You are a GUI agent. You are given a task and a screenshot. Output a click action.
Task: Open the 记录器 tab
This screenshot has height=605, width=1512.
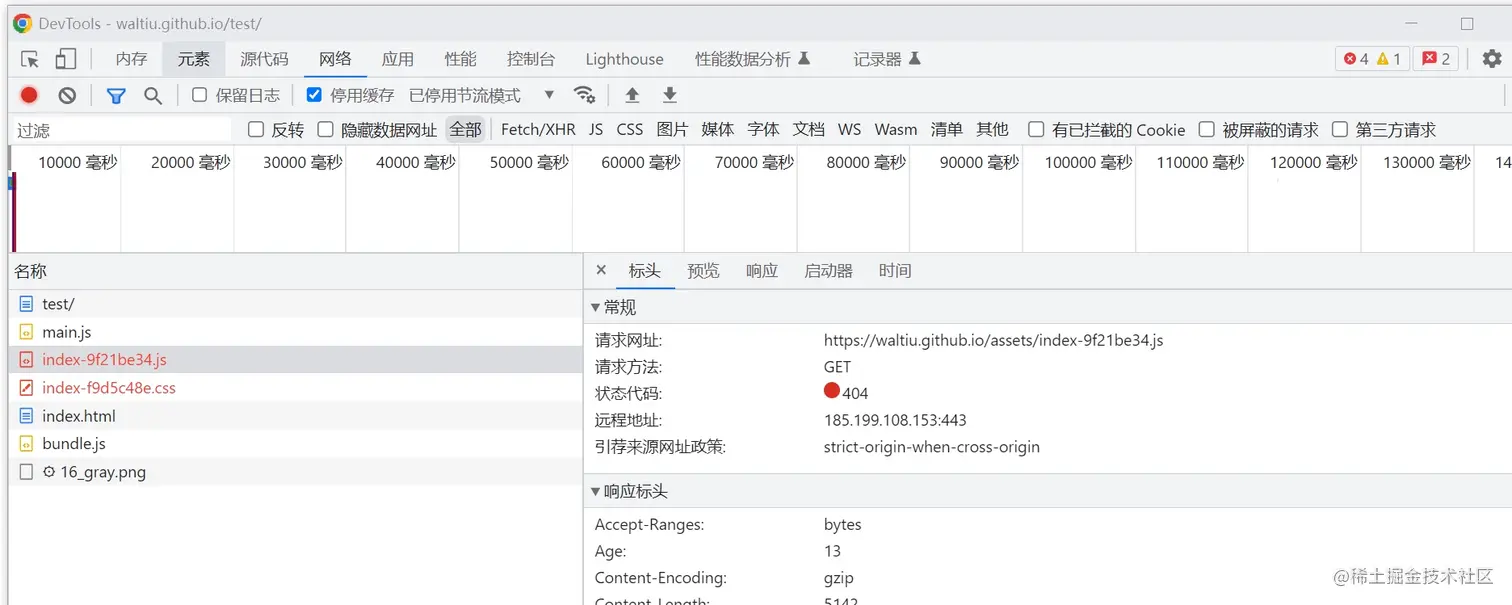point(886,59)
